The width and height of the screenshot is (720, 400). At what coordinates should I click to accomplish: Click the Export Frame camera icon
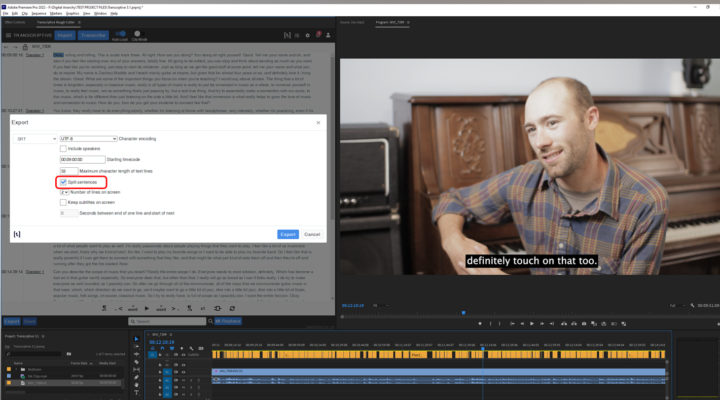click(x=584, y=324)
